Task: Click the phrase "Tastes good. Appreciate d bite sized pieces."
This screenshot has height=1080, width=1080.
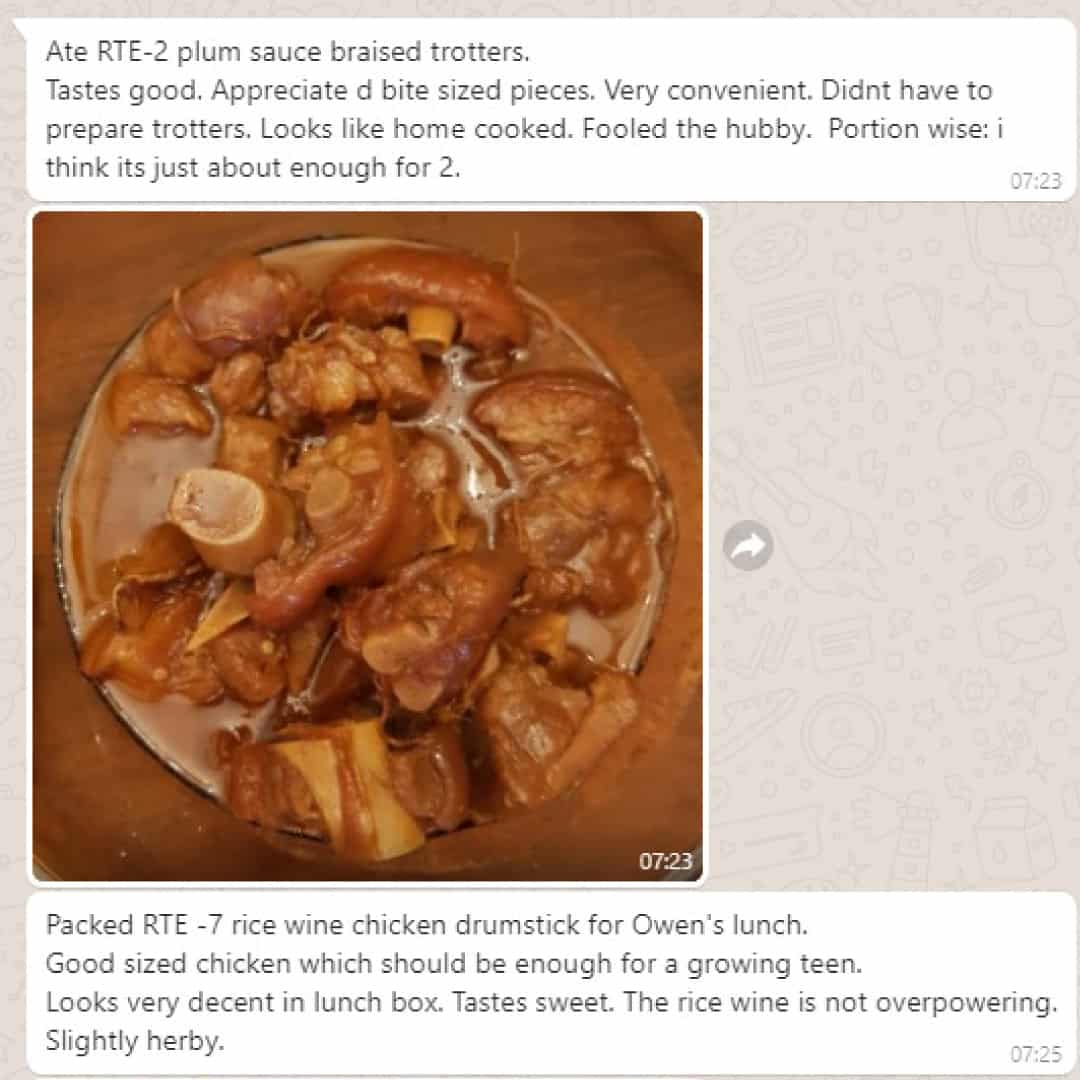Action: click(x=320, y=91)
